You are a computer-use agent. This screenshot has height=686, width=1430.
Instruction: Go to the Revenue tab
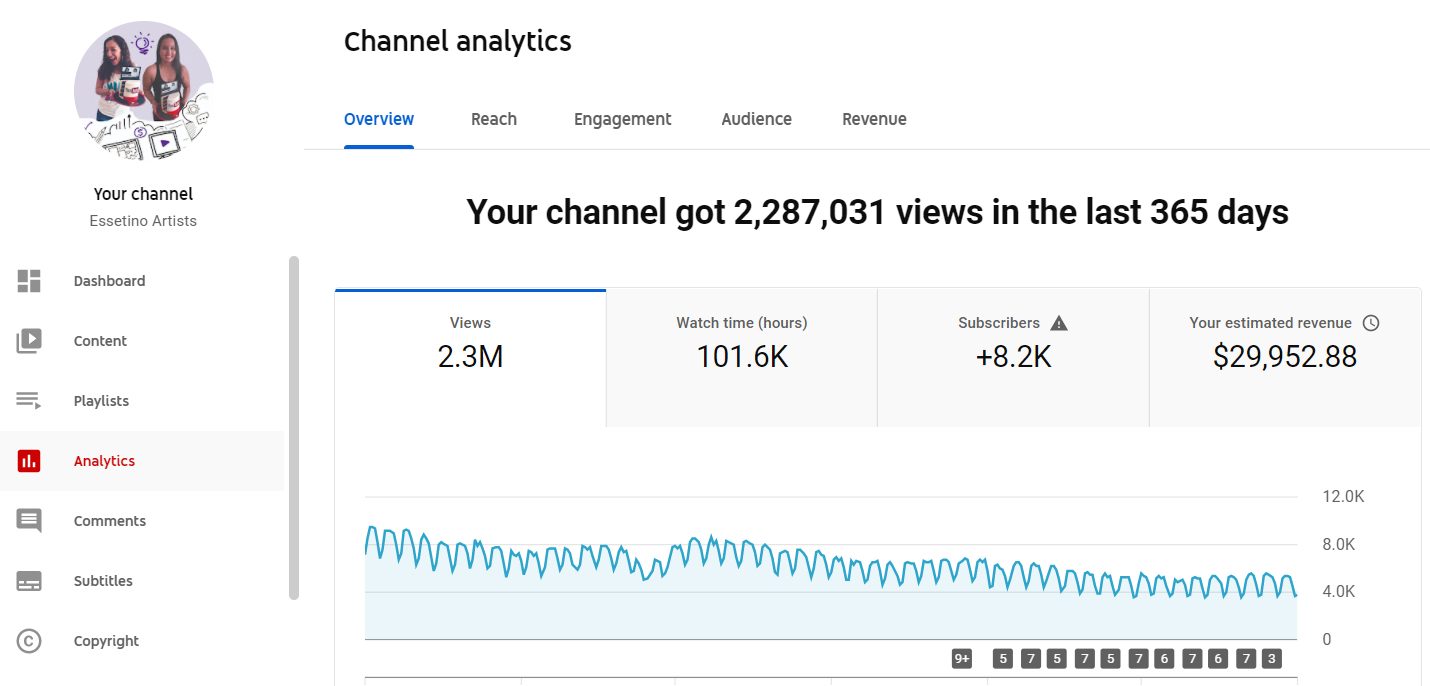point(874,119)
